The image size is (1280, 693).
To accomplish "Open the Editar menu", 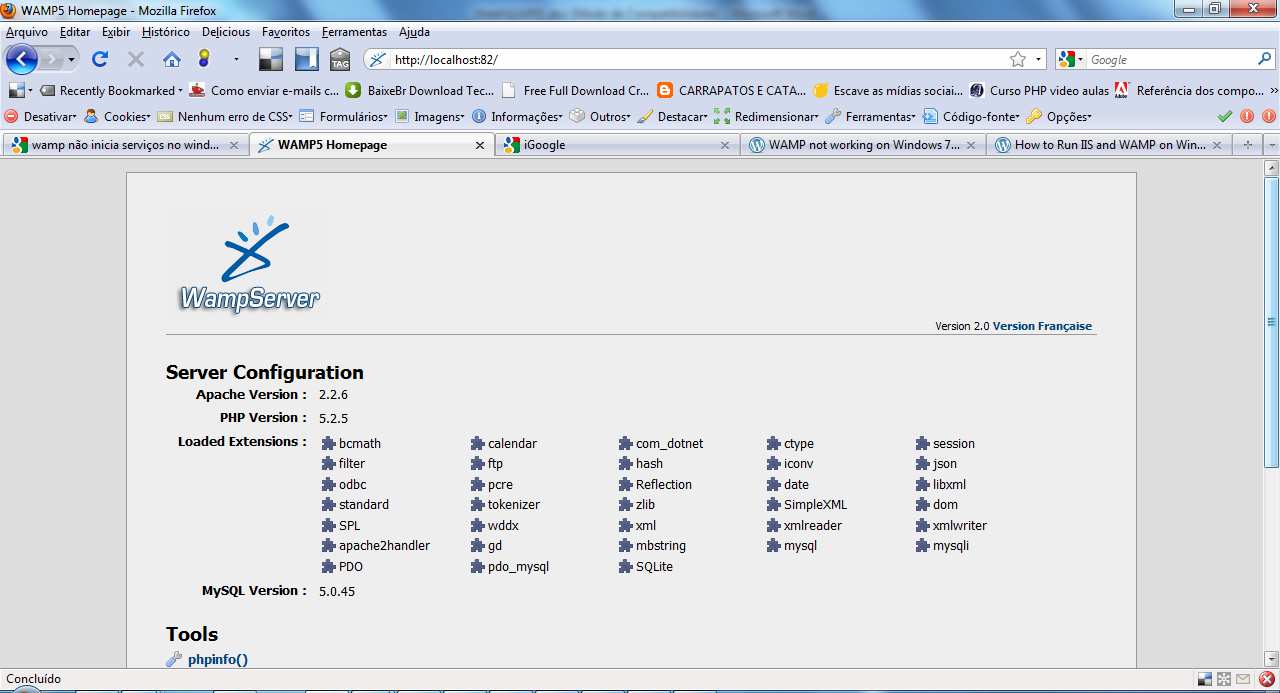I will point(75,32).
